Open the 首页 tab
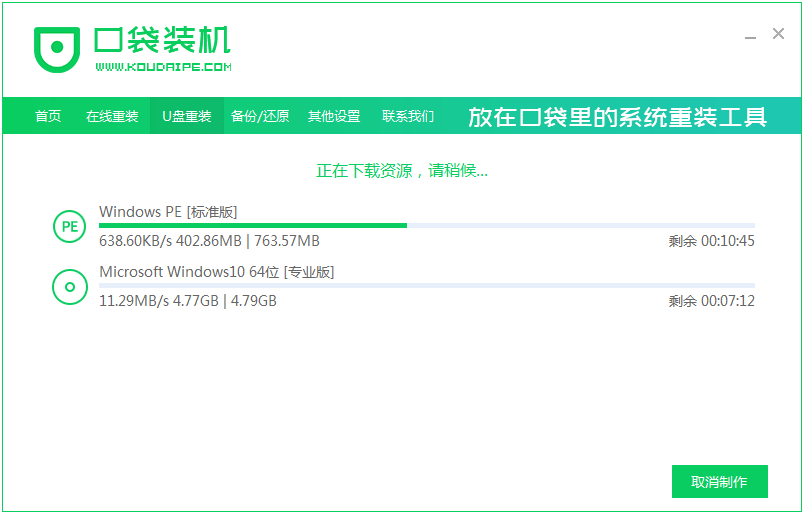The height and width of the screenshot is (513, 803). (x=48, y=116)
